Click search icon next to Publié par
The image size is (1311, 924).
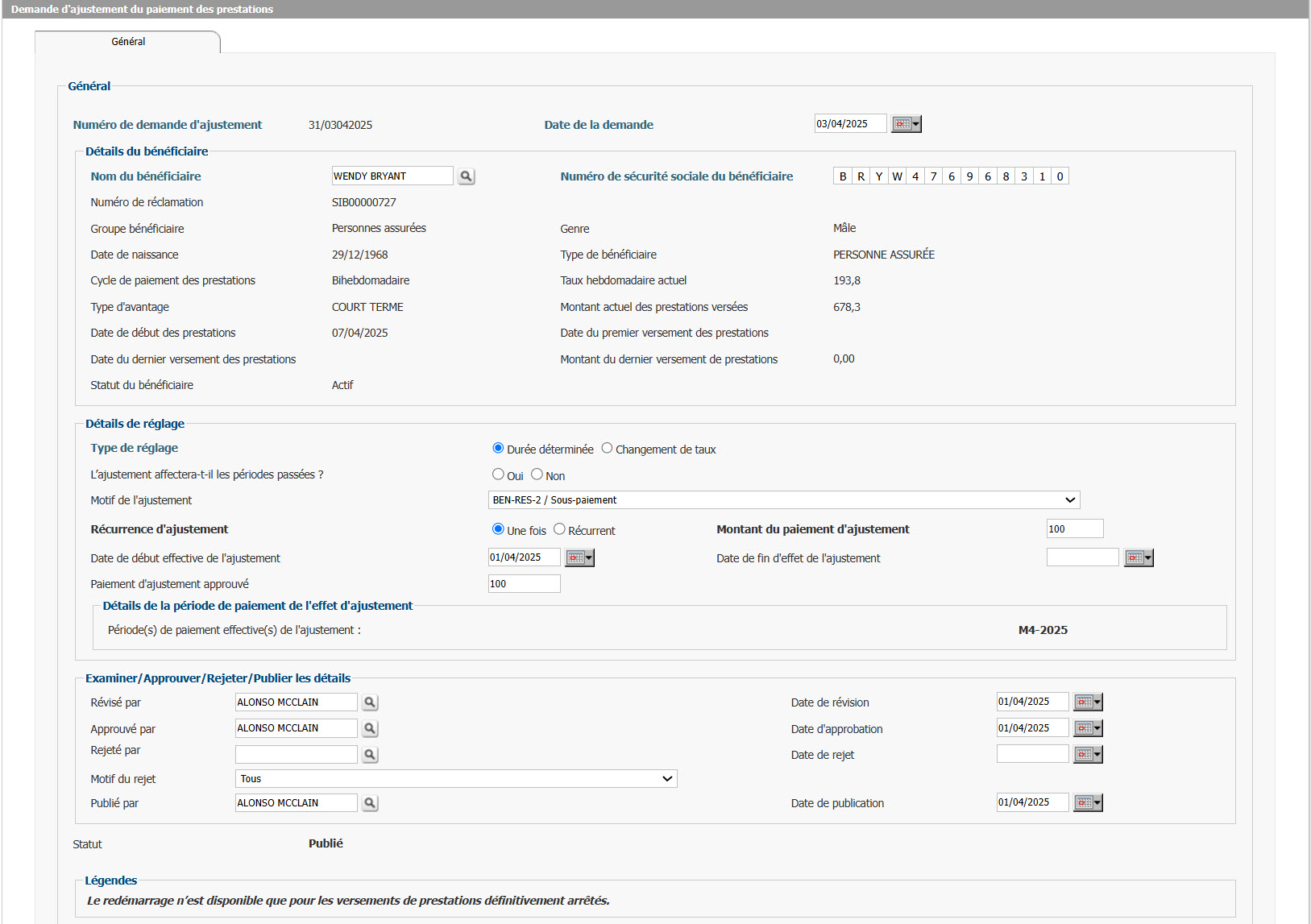[370, 803]
